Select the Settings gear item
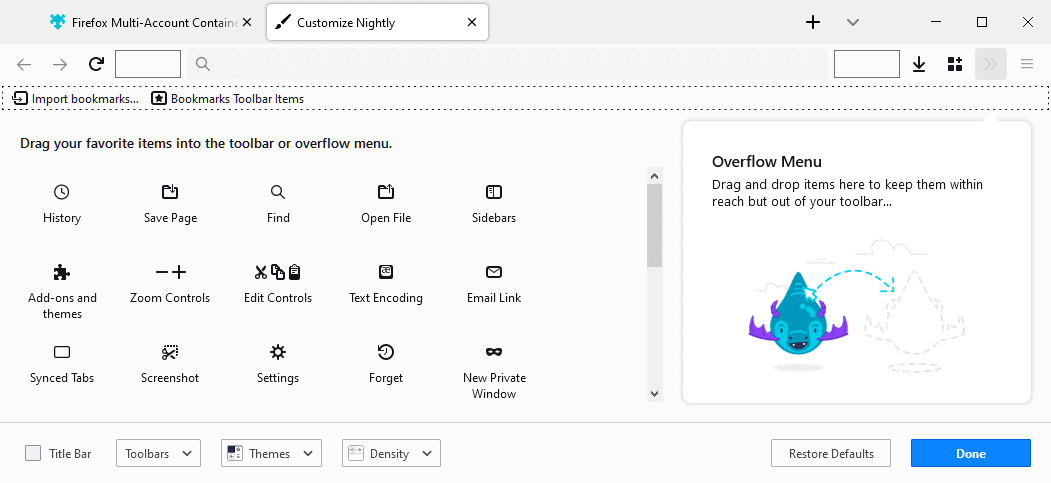 click(x=278, y=364)
